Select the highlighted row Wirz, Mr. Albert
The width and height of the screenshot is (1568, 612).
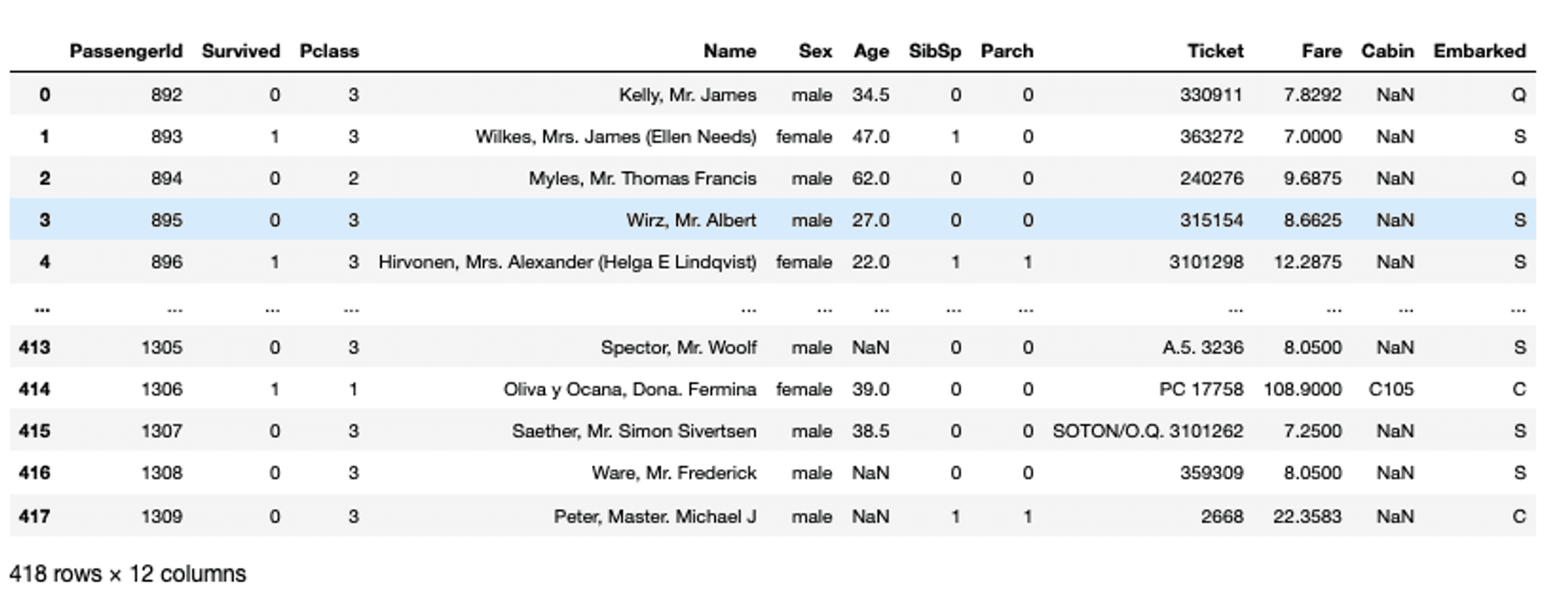pyautogui.click(x=772, y=220)
